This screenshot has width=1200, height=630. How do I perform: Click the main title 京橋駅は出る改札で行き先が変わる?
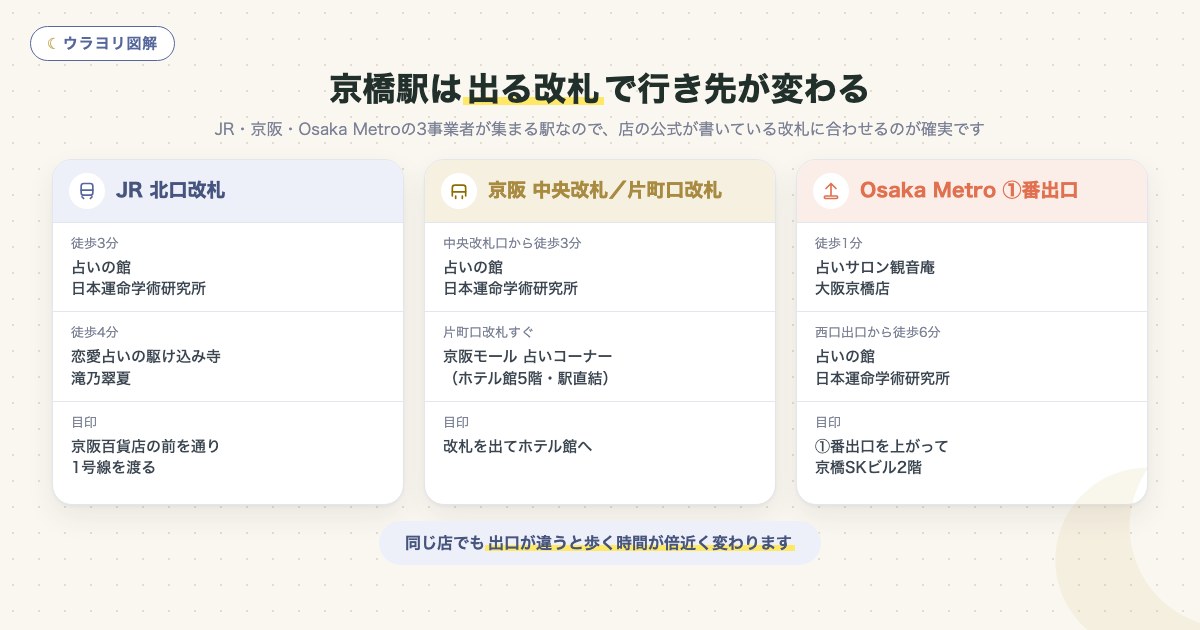(x=600, y=88)
